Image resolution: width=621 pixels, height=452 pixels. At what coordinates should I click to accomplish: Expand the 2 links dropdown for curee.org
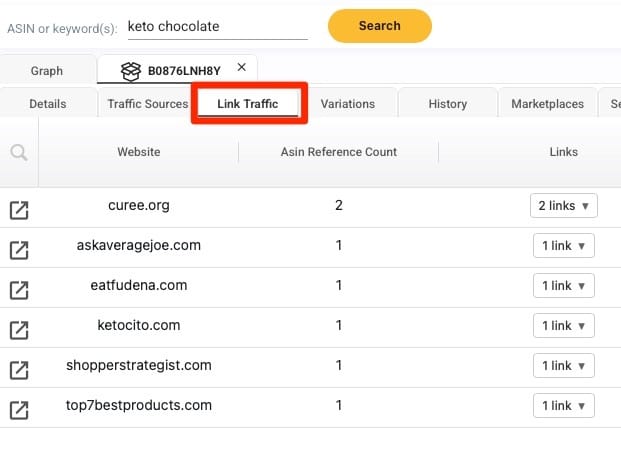pos(562,205)
